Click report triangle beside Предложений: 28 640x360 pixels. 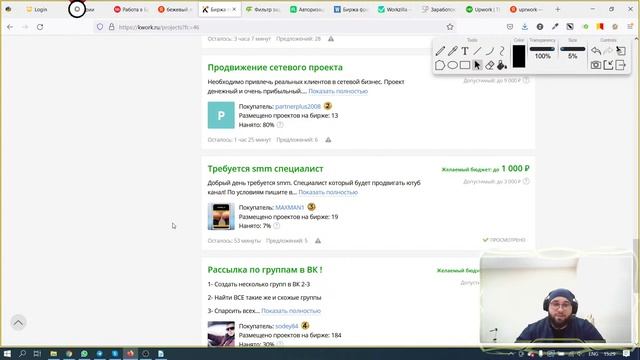(331, 39)
